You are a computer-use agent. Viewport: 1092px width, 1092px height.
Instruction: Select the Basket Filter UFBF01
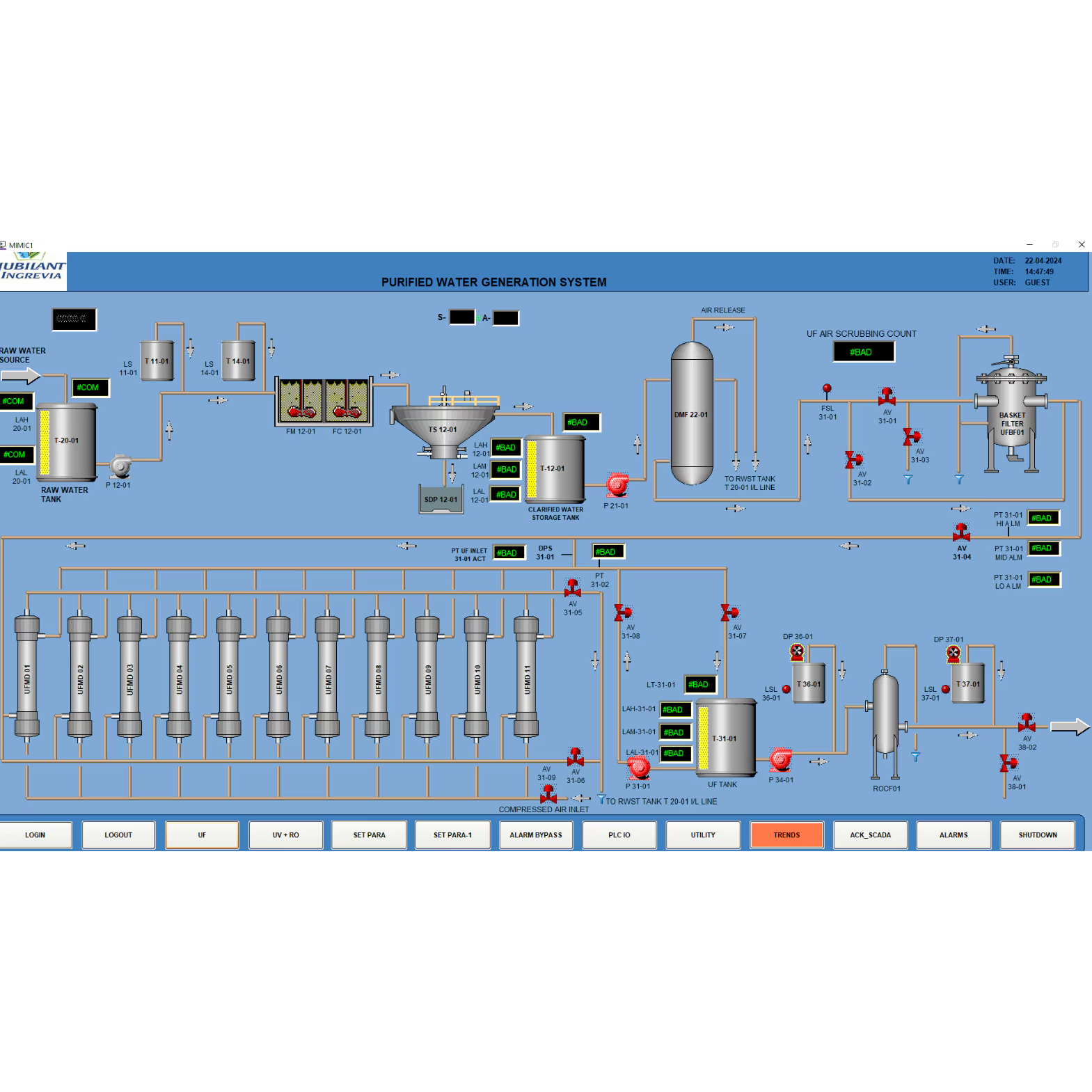pos(1011,413)
